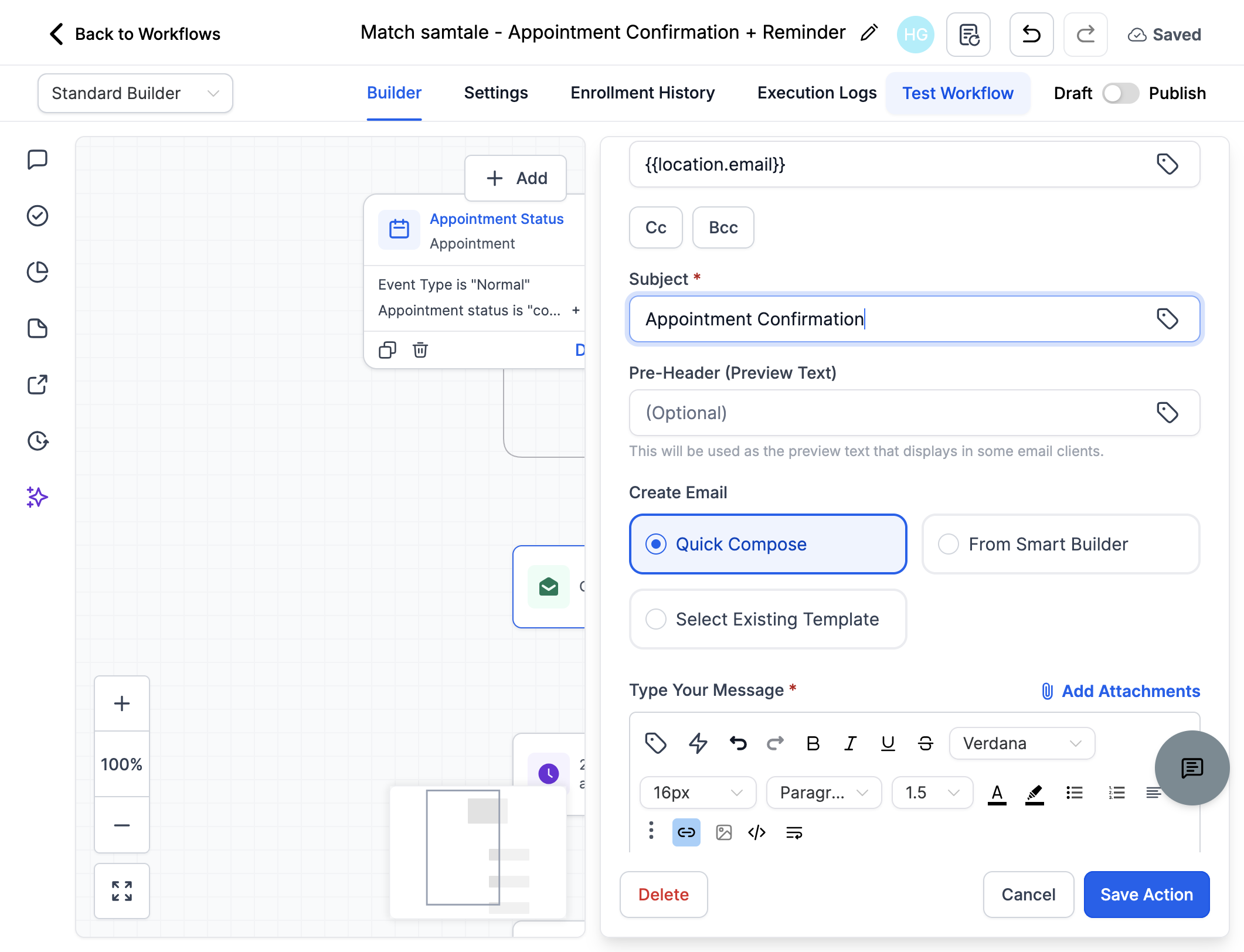
Task: Open the Paragraph style dropdown
Action: pyautogui.click(x=824, y=793)
